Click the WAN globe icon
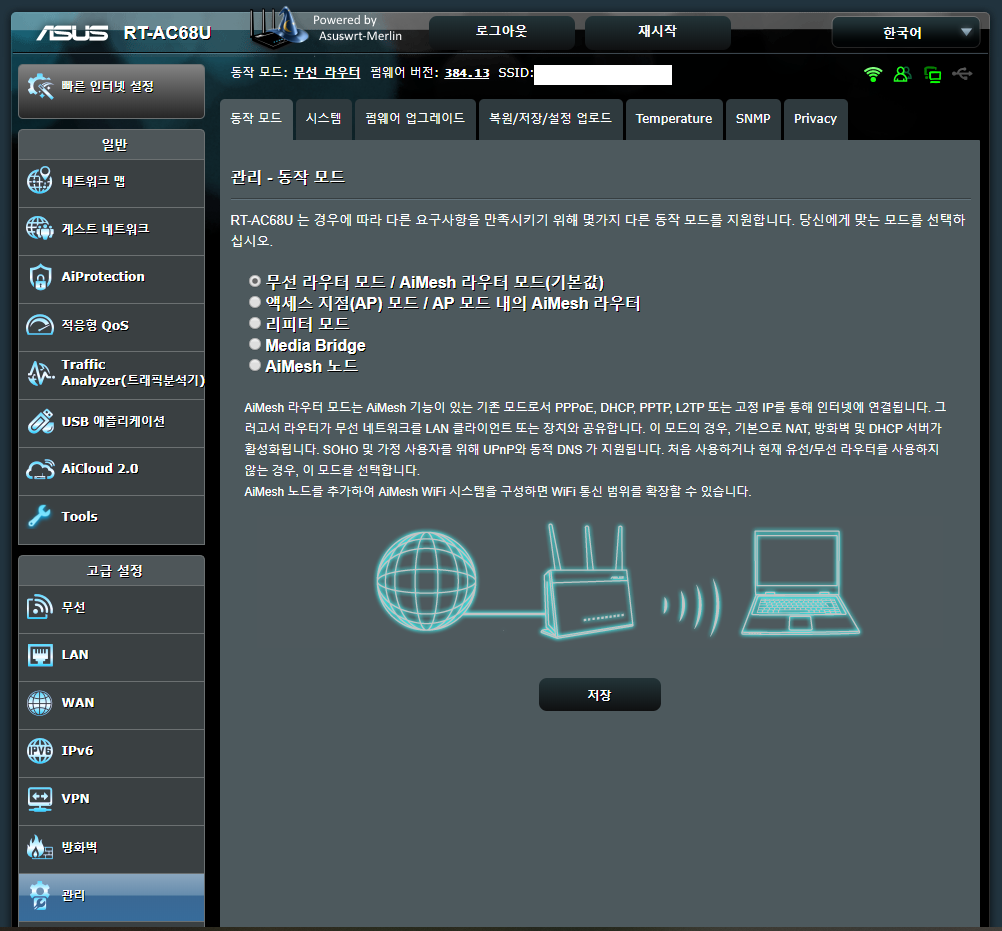 click(40, 703)
